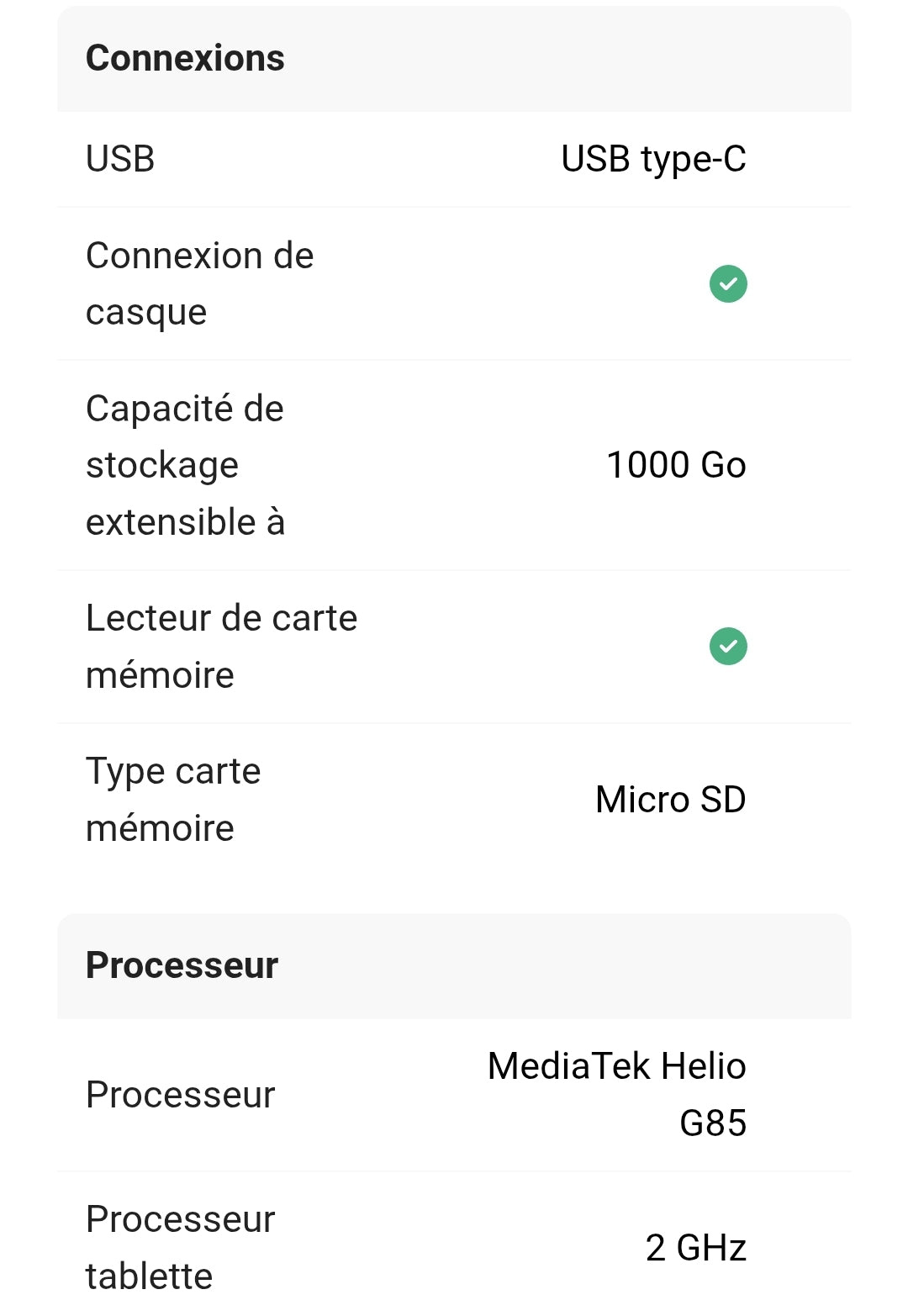The height and width of the screenshot is (1316, 908).
Task: Click the bold Processeur heading text
Action: (182, 966)
